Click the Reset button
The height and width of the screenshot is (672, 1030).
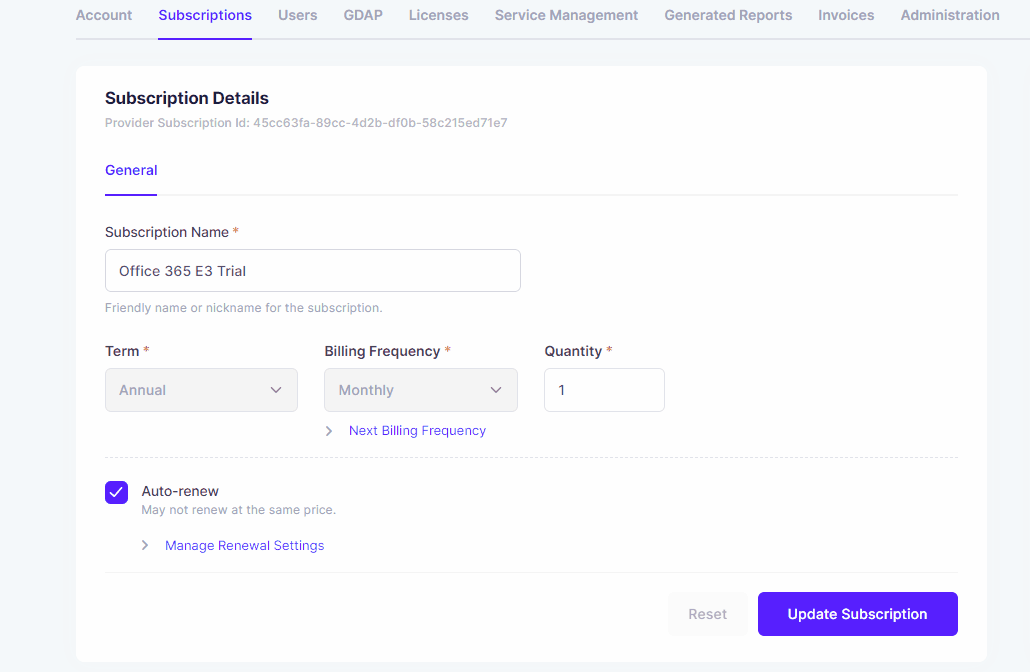point(707,614)
